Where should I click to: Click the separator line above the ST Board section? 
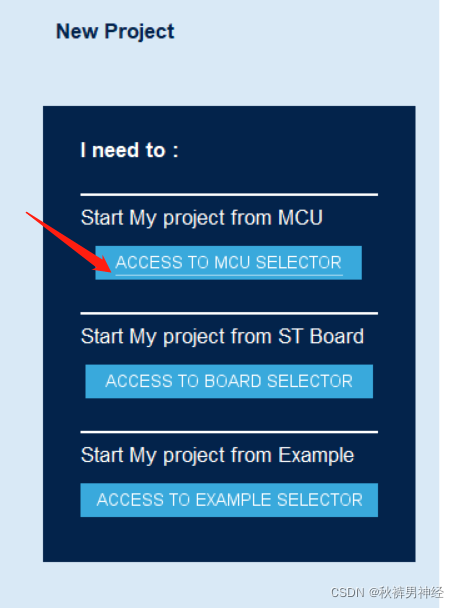click(x=229, y=313)
